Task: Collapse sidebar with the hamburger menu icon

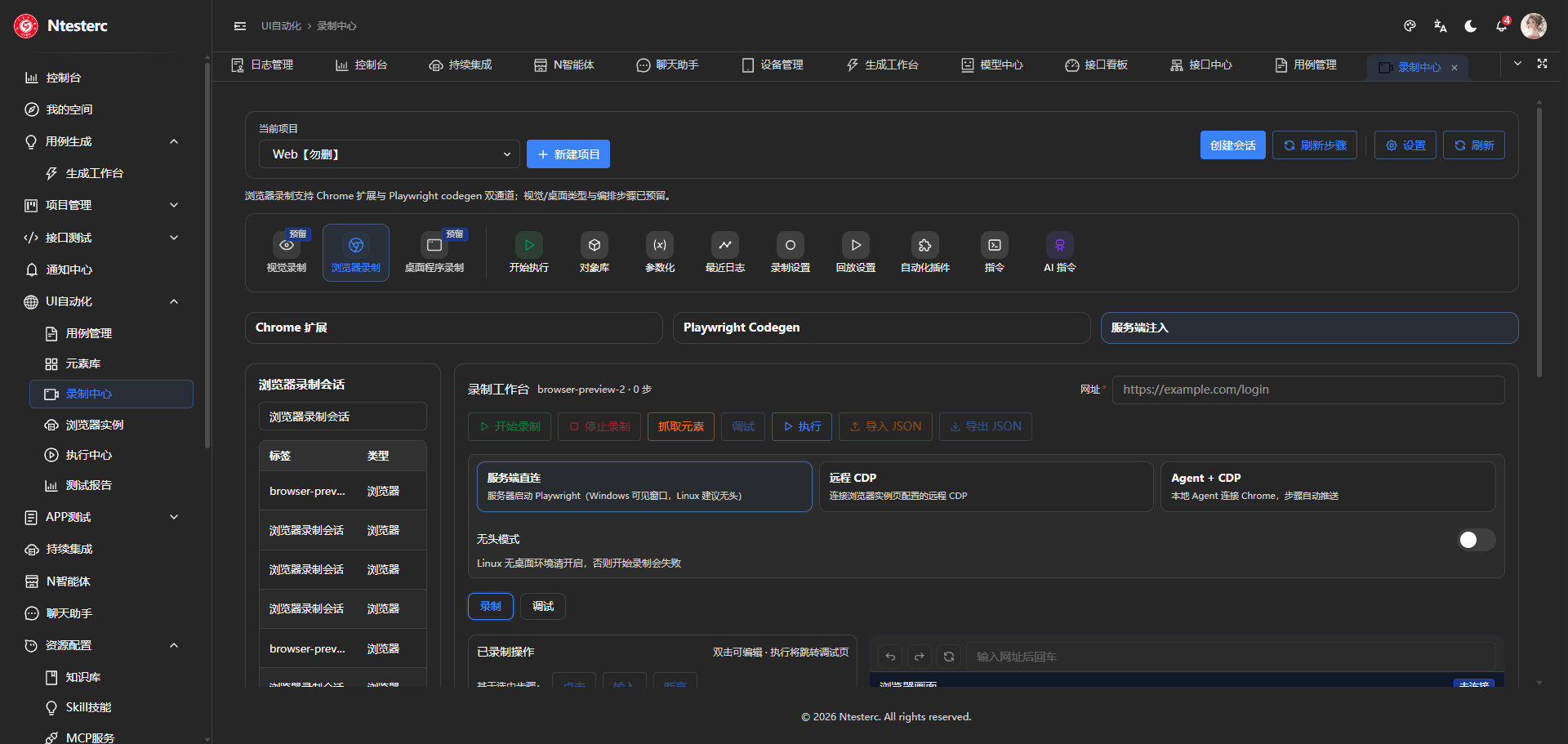Action: click(x=240, y=26)
